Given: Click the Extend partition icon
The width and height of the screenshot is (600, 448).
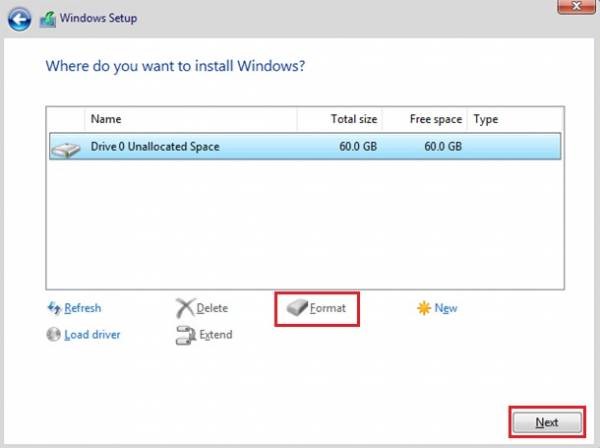Looking at the screenshot, I should pos(186,335).
